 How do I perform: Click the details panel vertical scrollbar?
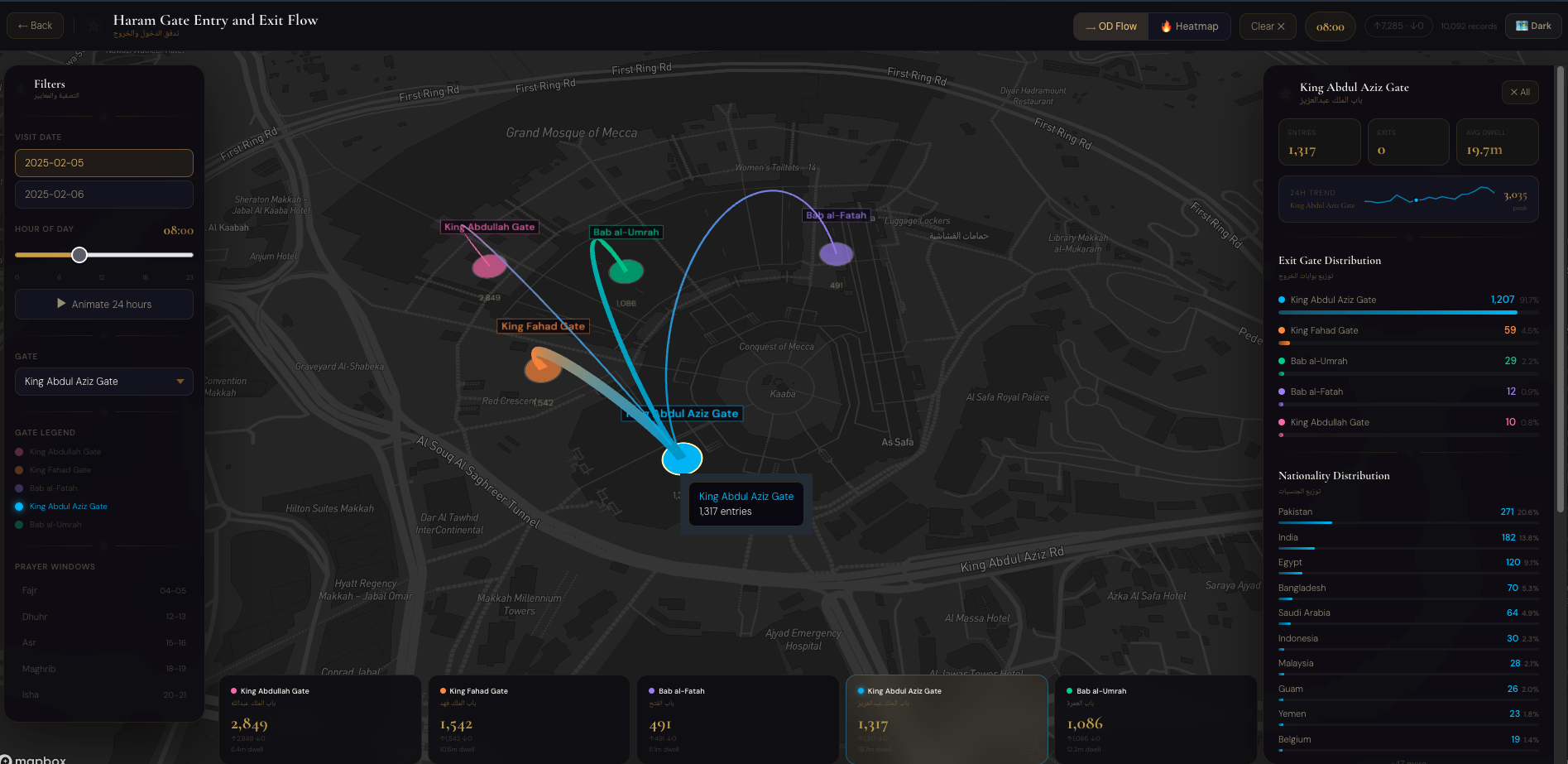[1561, 290]
